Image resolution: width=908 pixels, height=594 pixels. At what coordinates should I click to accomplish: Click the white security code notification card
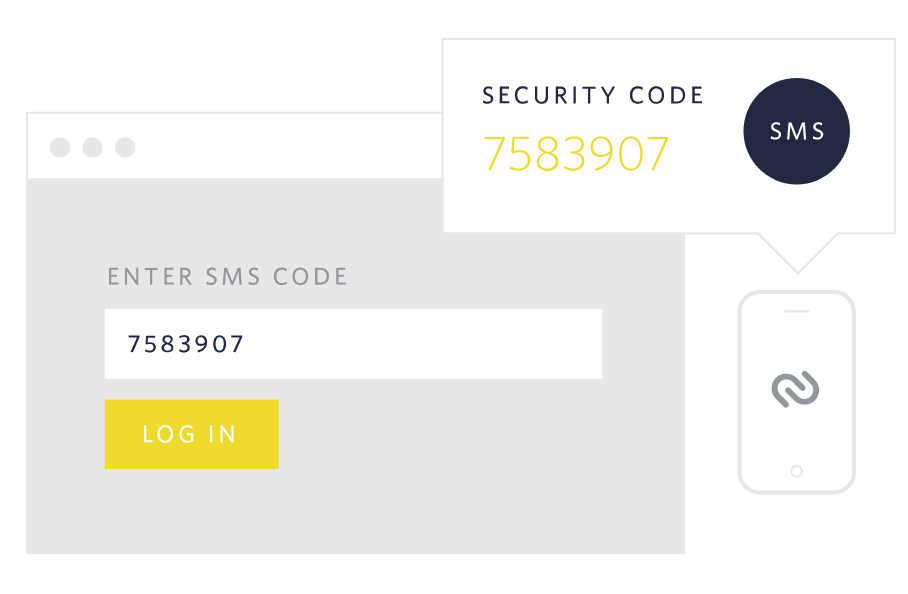coord(600,205)
